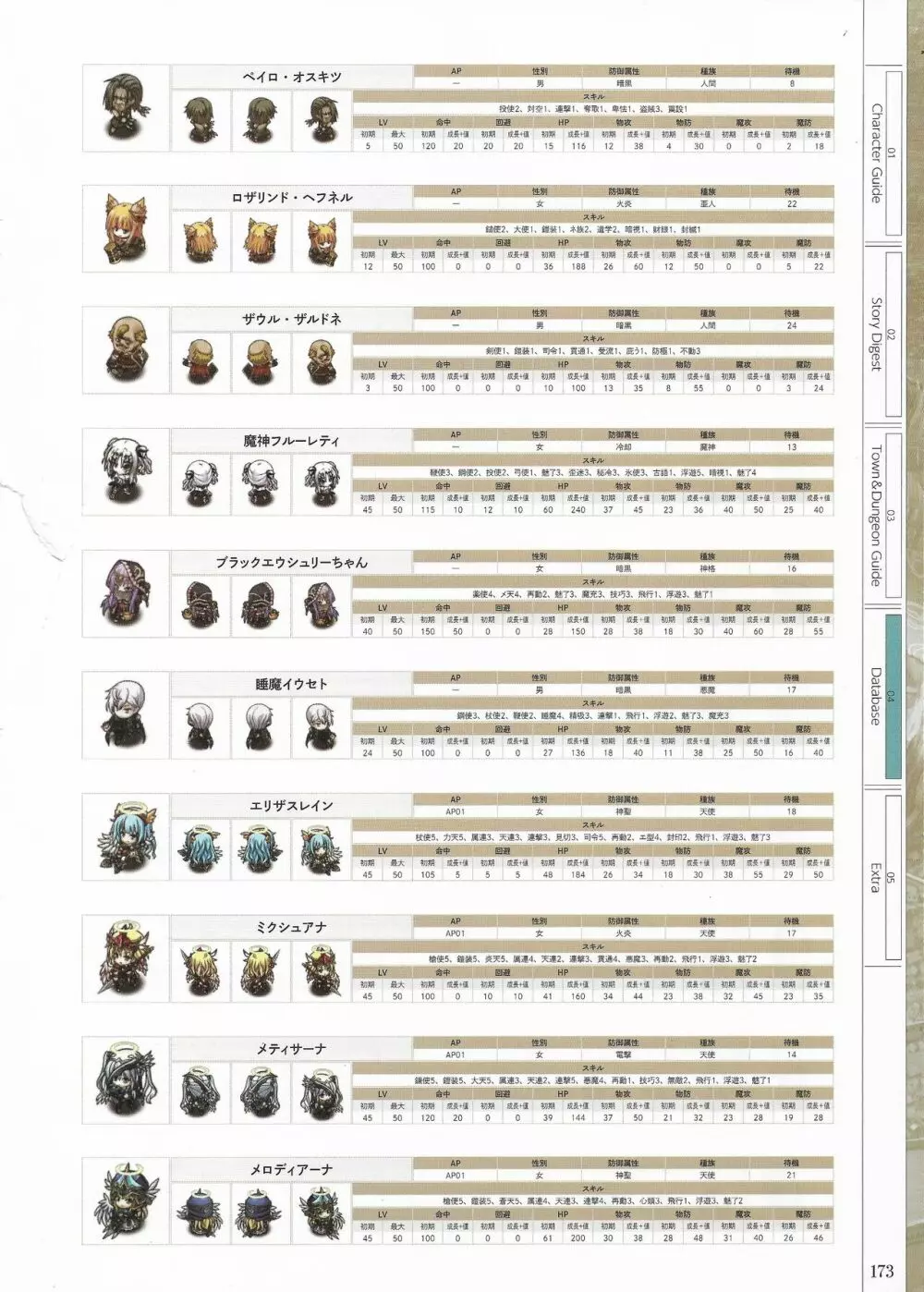This screenshot has width=924, height=1292.
Task: Select the fox-eared ロザリンド・ヘフネル large portrait
Action: 126,229
